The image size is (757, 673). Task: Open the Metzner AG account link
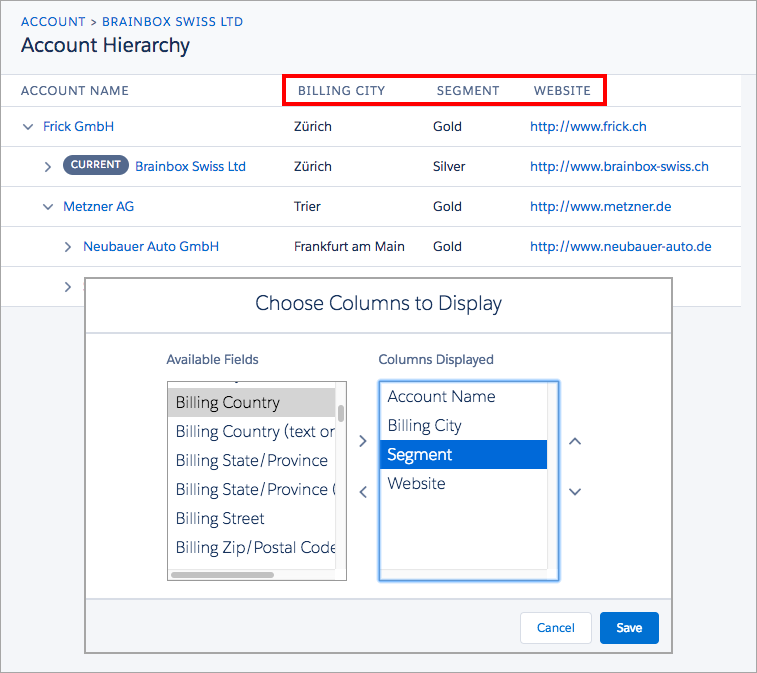[x=98, y=207]
